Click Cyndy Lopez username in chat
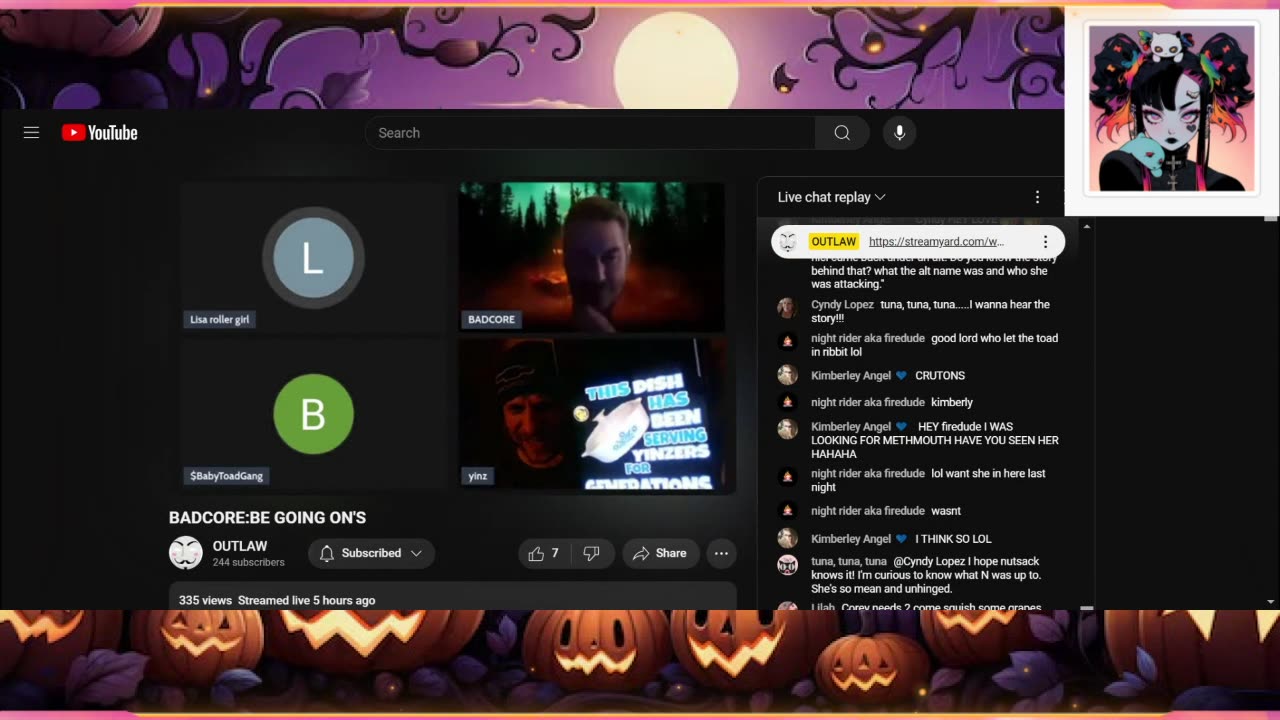 (x=842, y=304)
